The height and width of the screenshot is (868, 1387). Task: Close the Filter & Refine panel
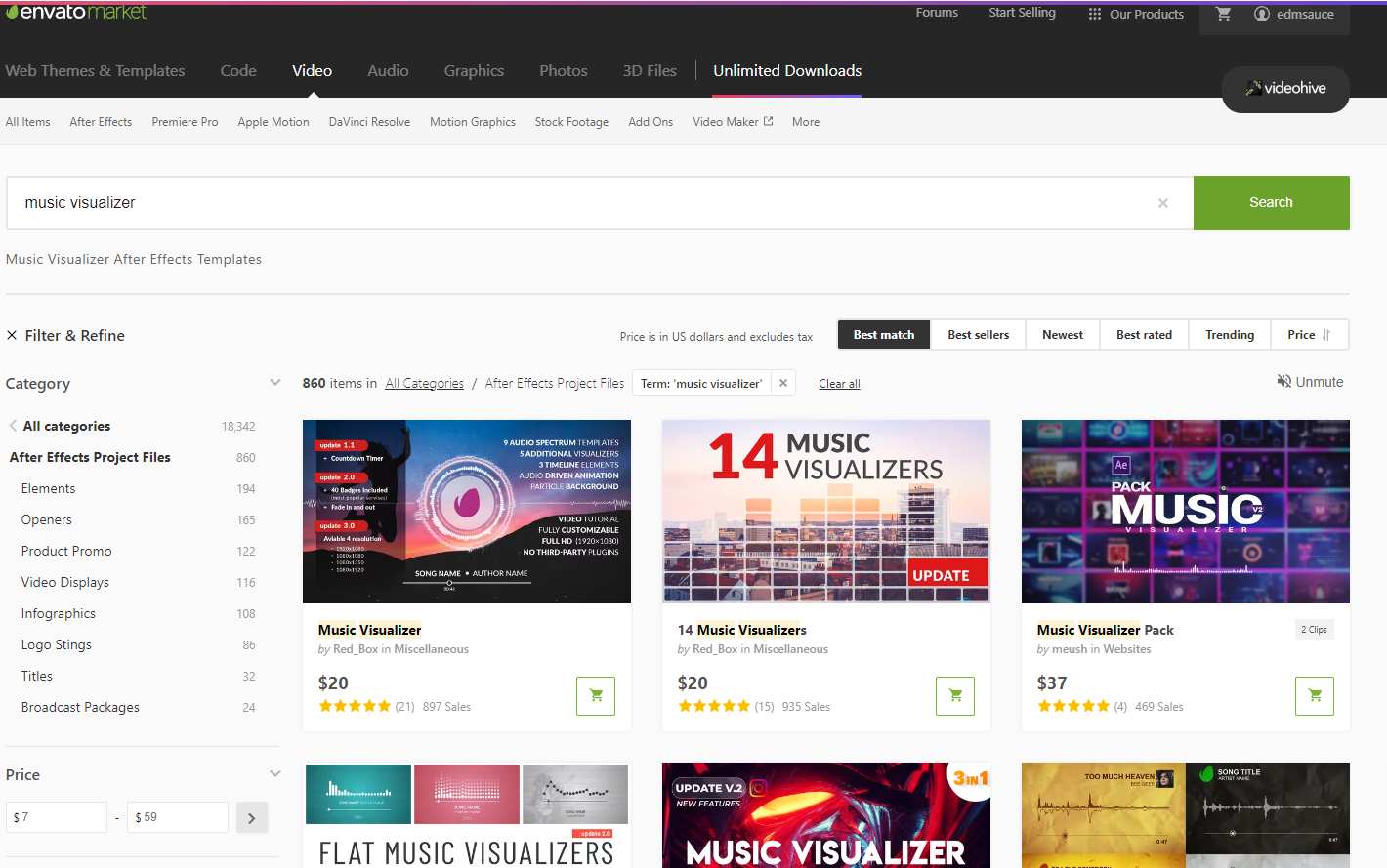[11, 334]
